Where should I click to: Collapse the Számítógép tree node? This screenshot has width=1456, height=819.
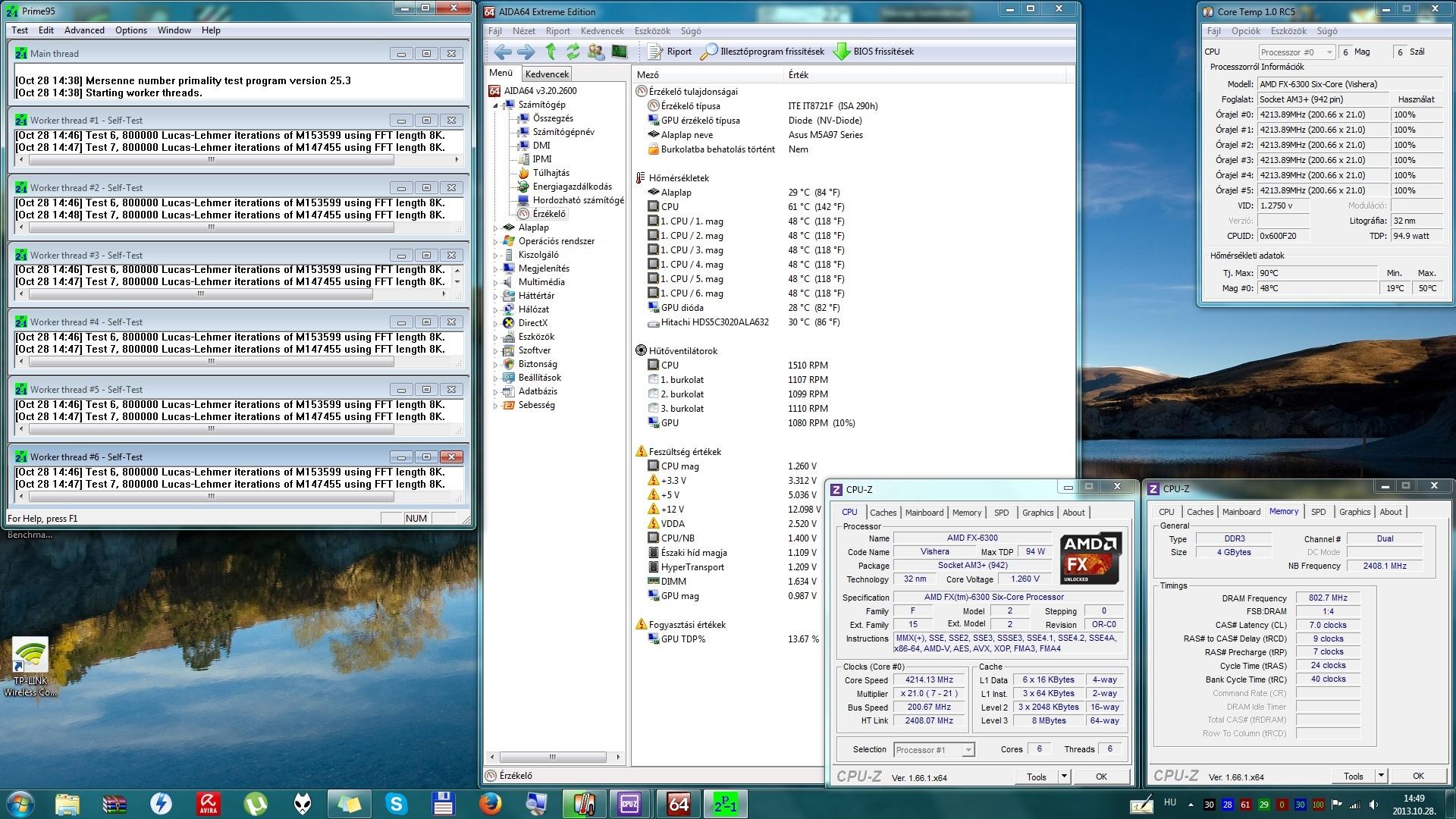496,105
